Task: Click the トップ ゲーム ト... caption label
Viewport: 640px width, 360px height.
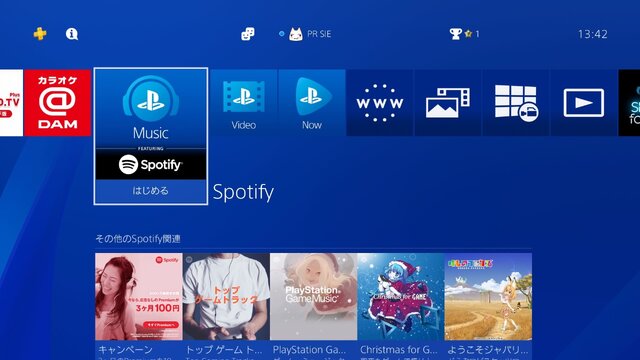Action: coord(224,350)
